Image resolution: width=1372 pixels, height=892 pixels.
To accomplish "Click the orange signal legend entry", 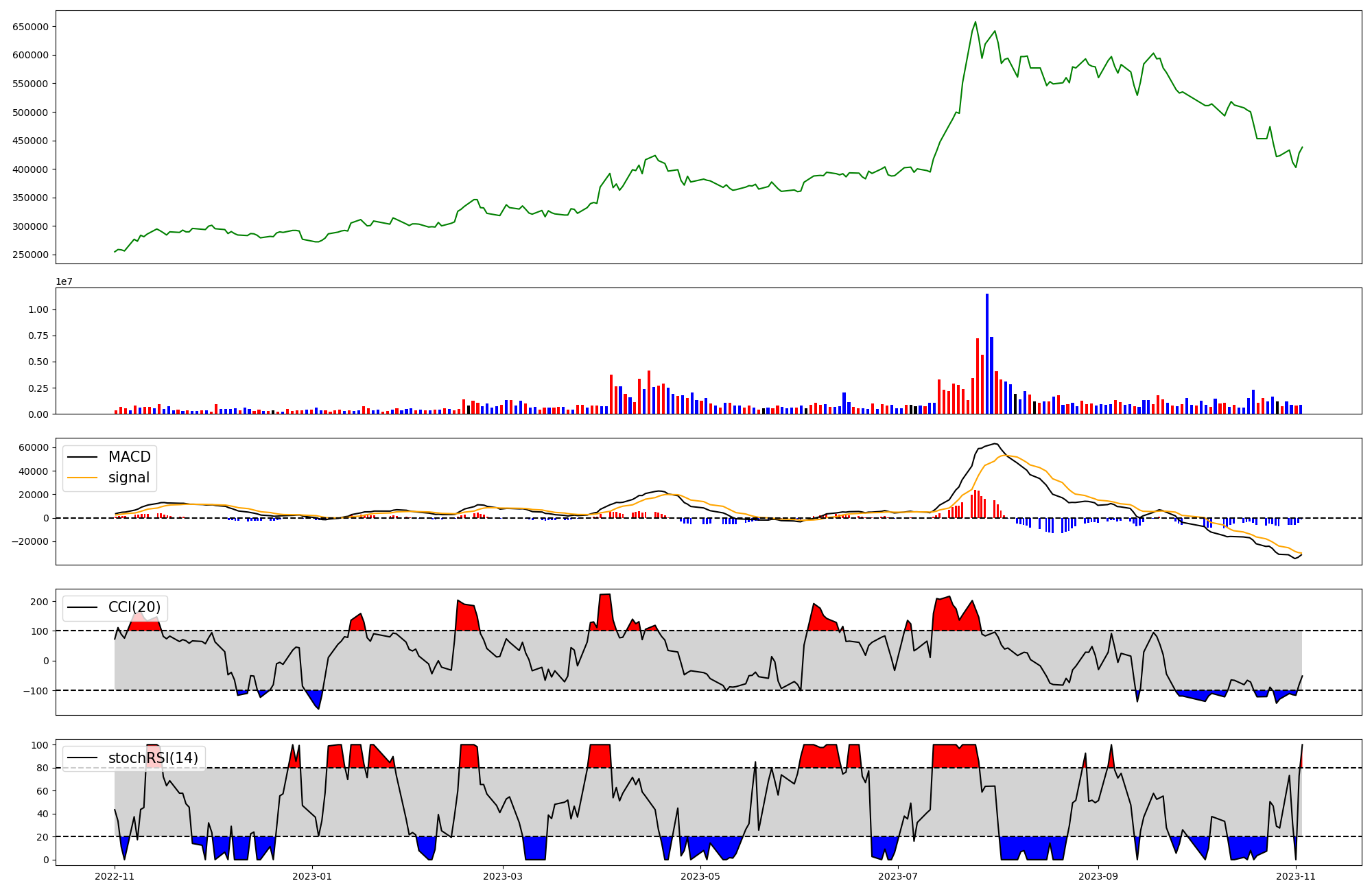I will pyautogui.click(x=128, y=478).
